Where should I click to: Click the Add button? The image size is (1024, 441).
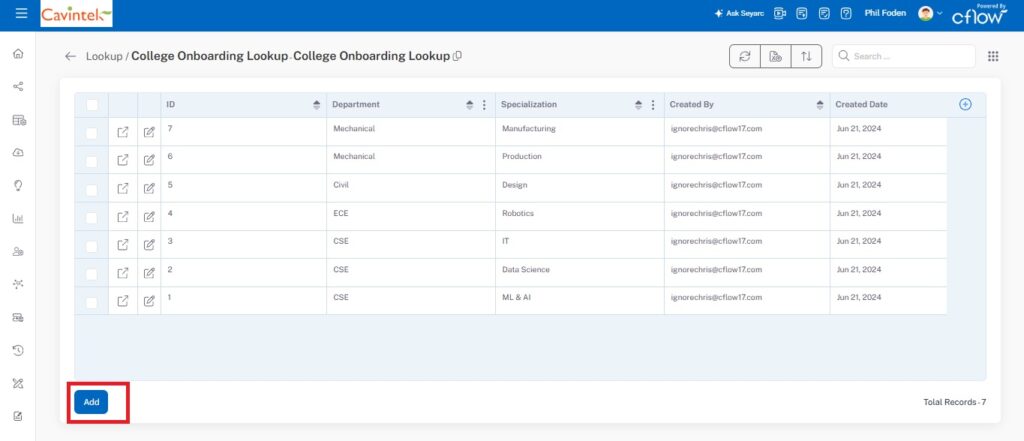point(91,402)
